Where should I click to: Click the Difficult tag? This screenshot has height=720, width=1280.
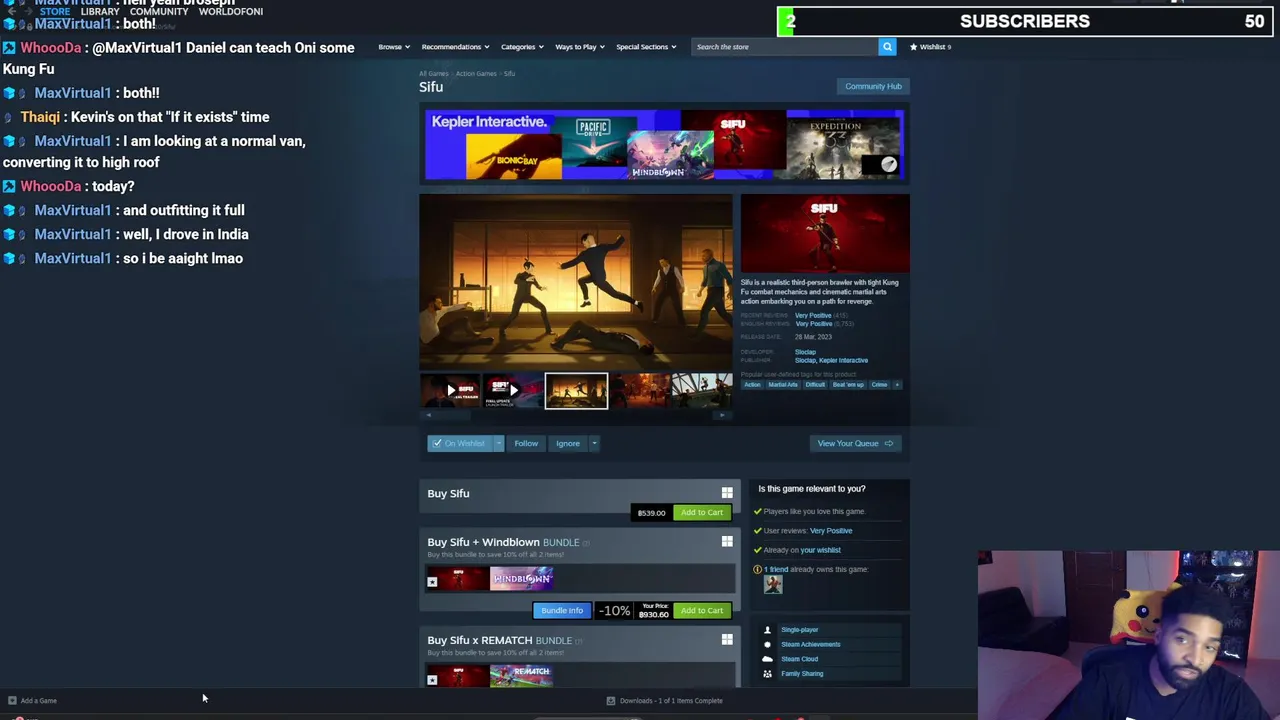(815, 385)
